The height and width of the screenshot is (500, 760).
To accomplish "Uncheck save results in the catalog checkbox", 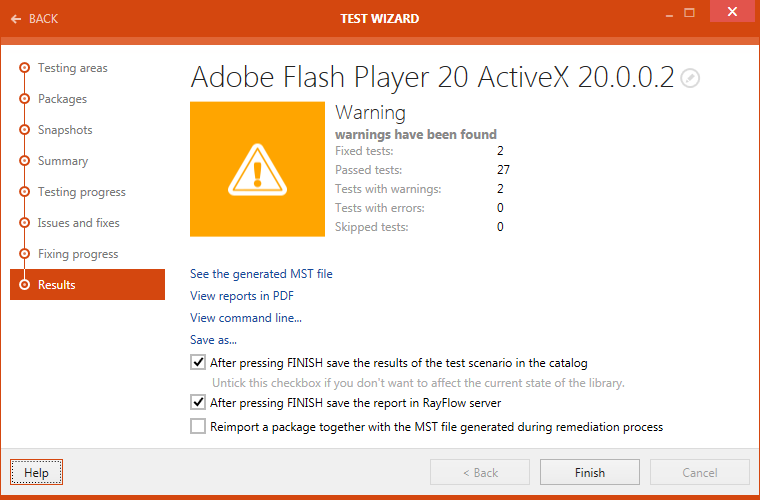I will click(198, 362).
